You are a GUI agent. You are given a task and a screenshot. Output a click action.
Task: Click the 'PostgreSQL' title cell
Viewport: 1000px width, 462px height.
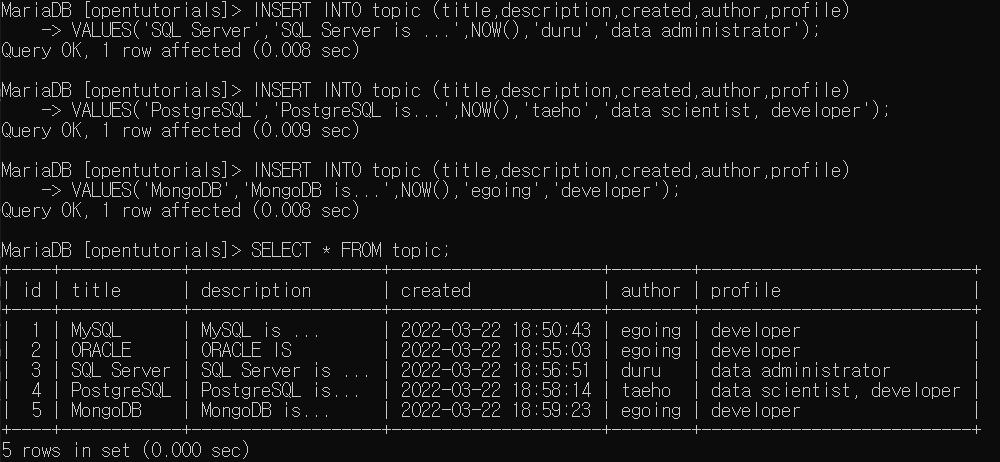pos(121,391)
